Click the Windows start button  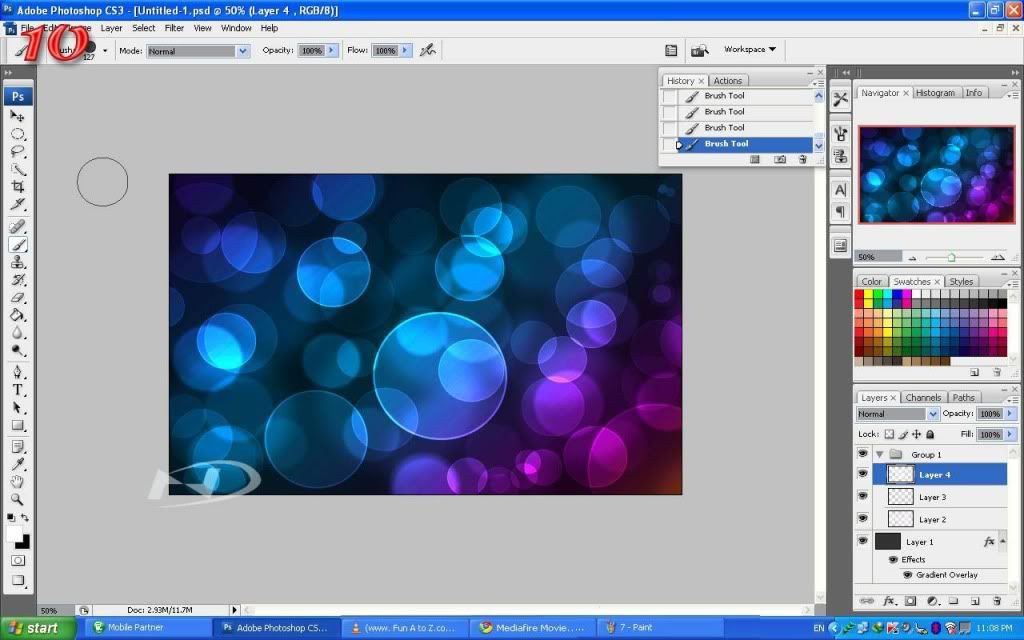pyautogui.click(x=38, y=628)
